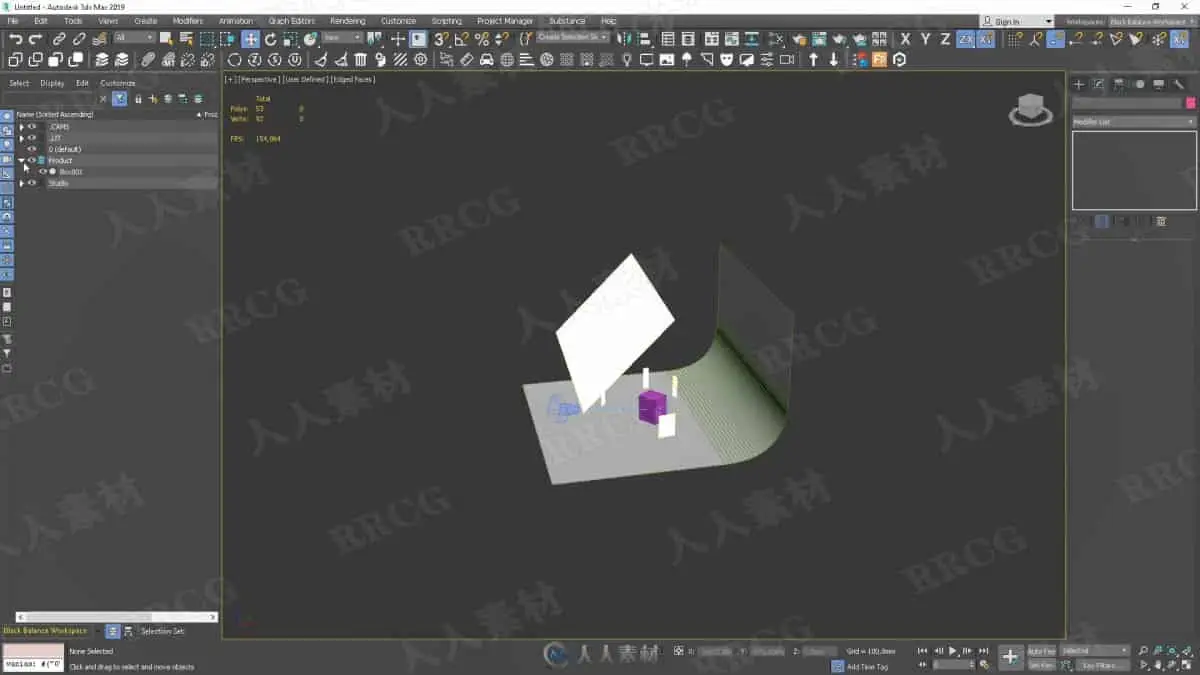Expand the Studio layer

click(x=22, y=183)
